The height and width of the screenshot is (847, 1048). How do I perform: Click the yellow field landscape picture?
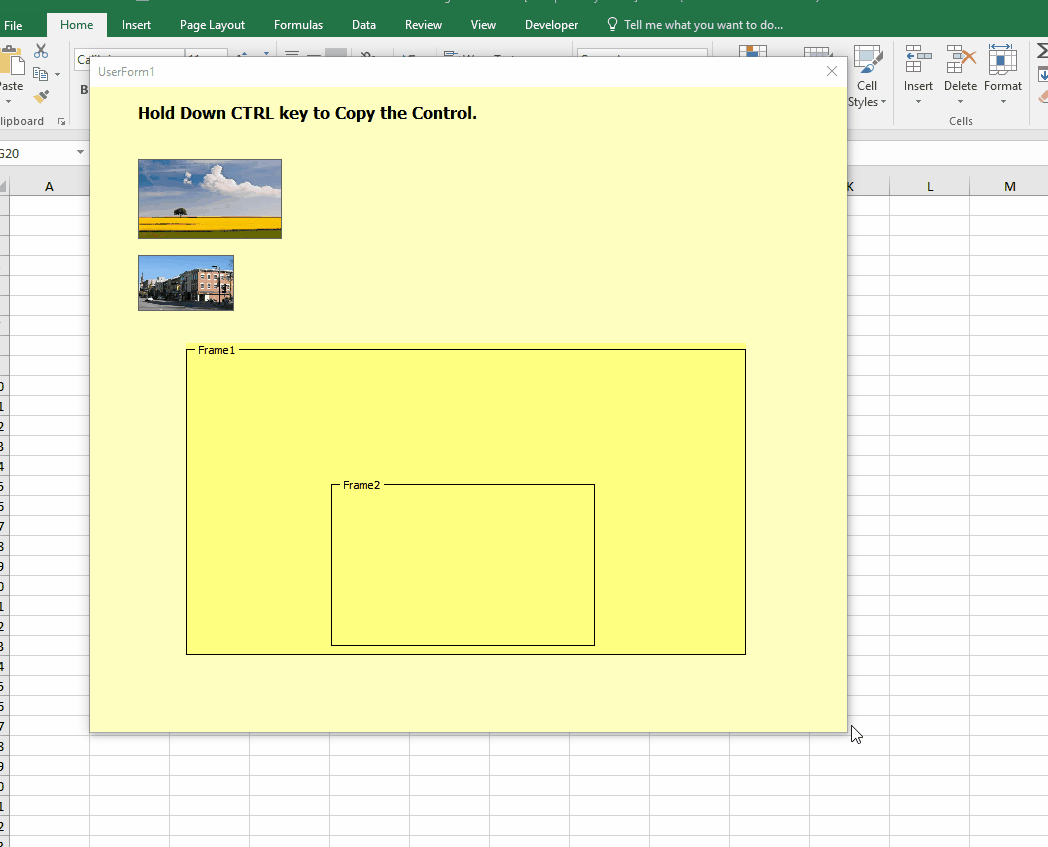(x=210, y=199)
